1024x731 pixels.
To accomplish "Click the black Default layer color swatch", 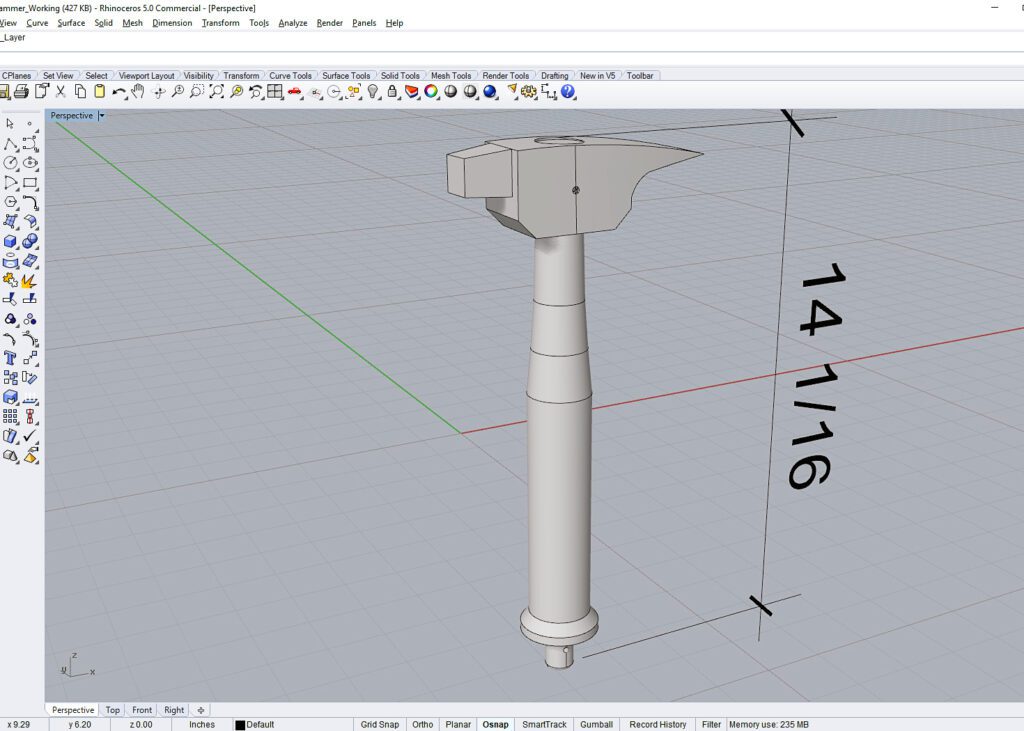I will pyautogui.click(x=240, y=724).
